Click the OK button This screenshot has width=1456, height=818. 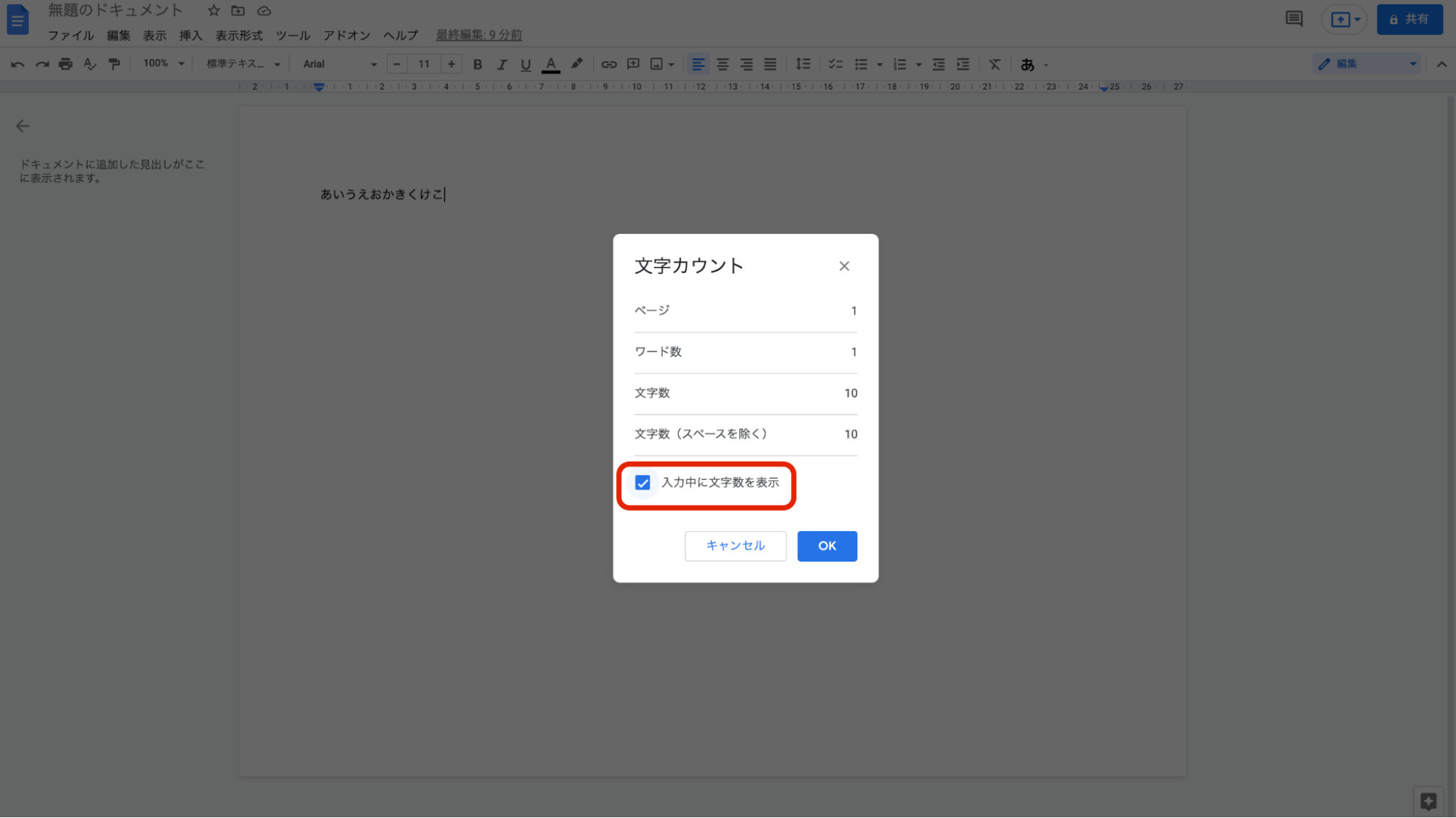pyautogui.click(x=827, y=546)
